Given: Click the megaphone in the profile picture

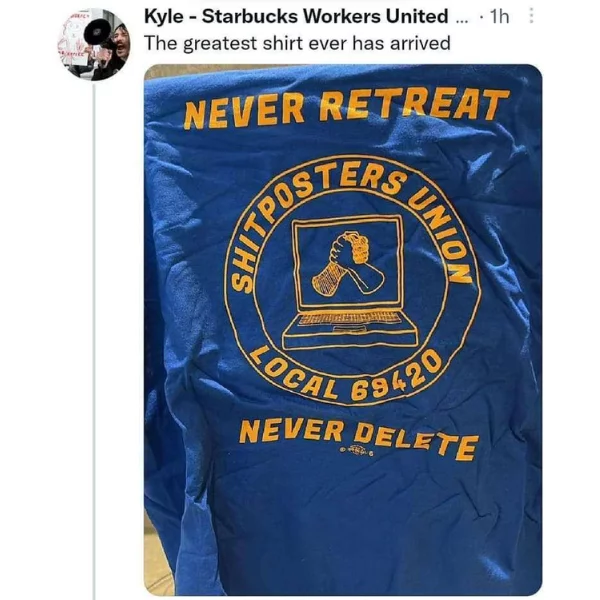Looking at the screenshot, I should tap(96, 33).
